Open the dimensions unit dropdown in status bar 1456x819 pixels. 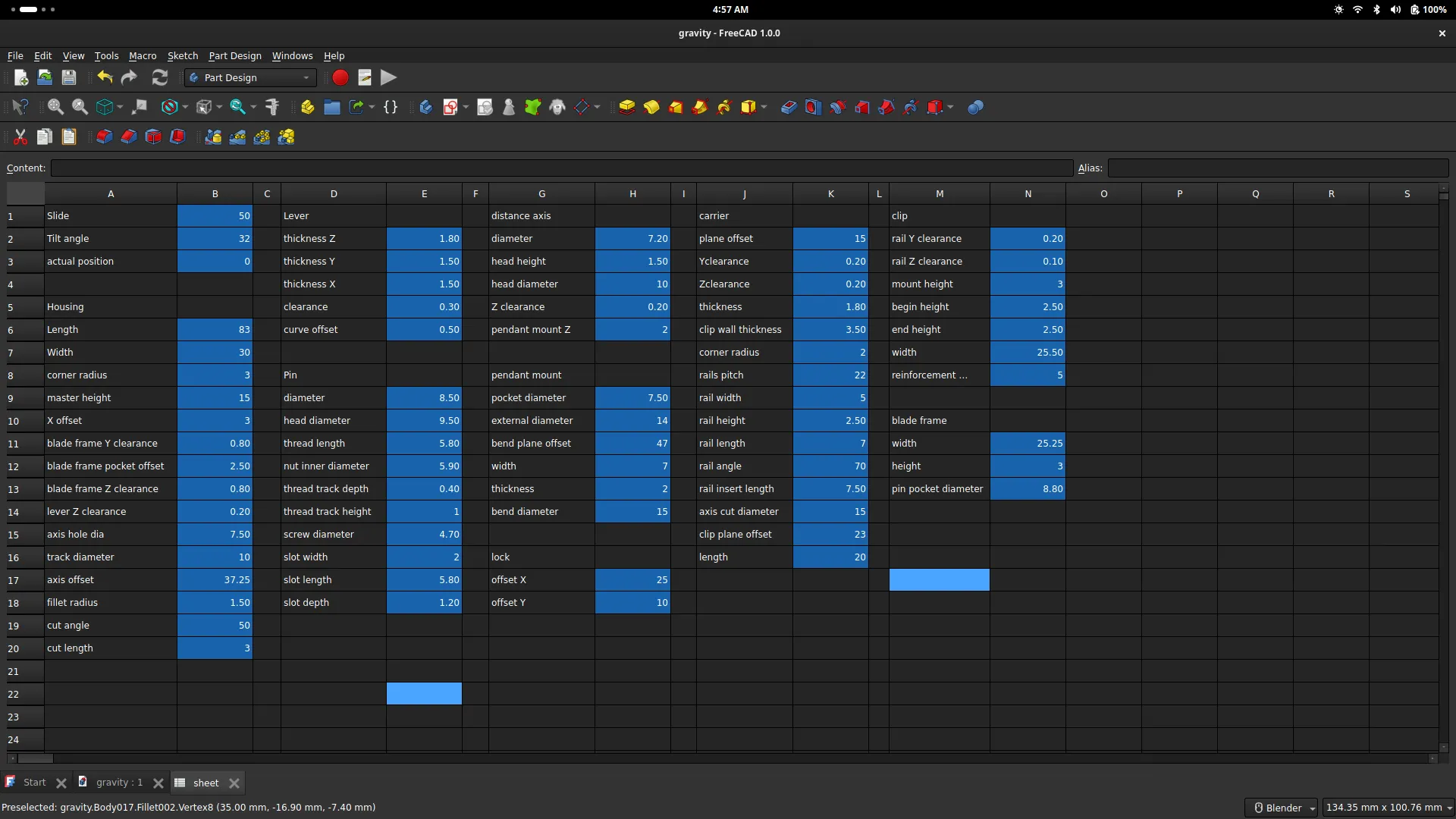pos(1389,808)
